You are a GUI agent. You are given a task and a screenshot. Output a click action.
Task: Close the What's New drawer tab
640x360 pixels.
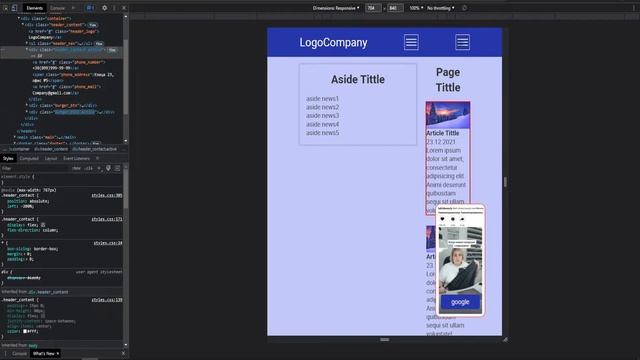click(58, 353)
